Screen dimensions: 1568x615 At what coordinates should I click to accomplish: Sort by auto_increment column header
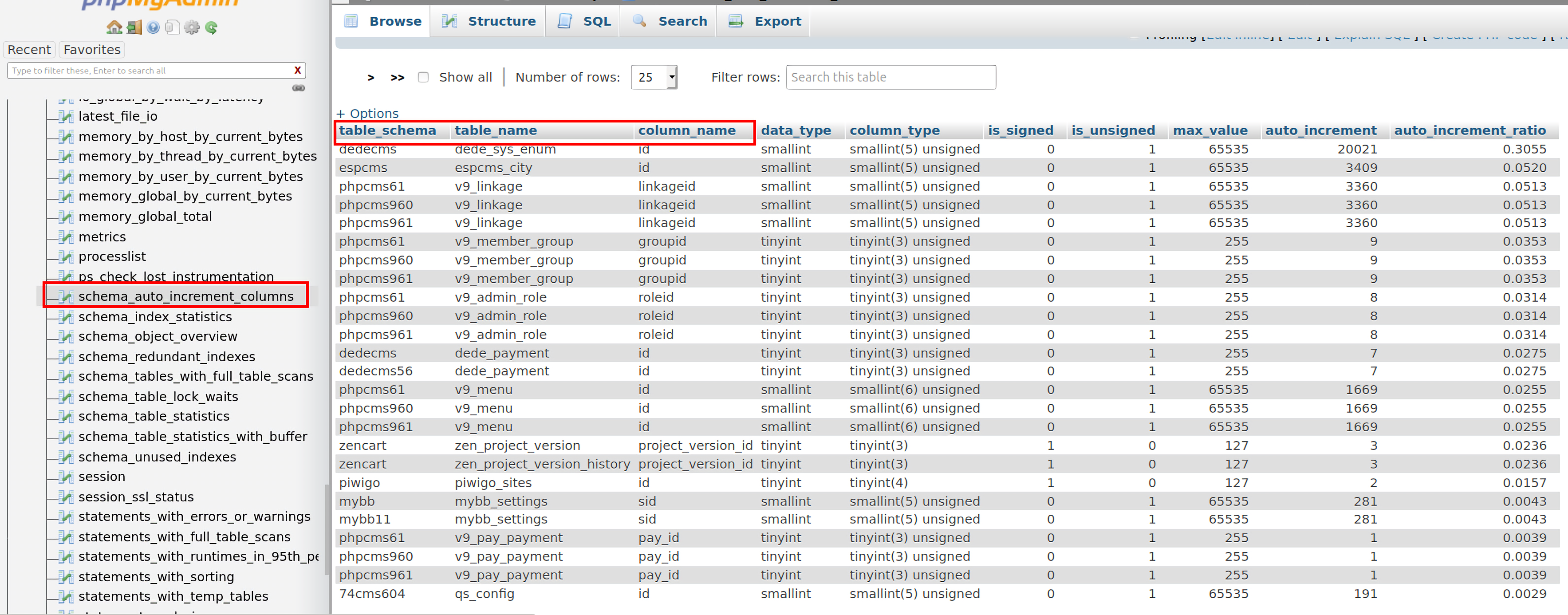pos(1321,130)
